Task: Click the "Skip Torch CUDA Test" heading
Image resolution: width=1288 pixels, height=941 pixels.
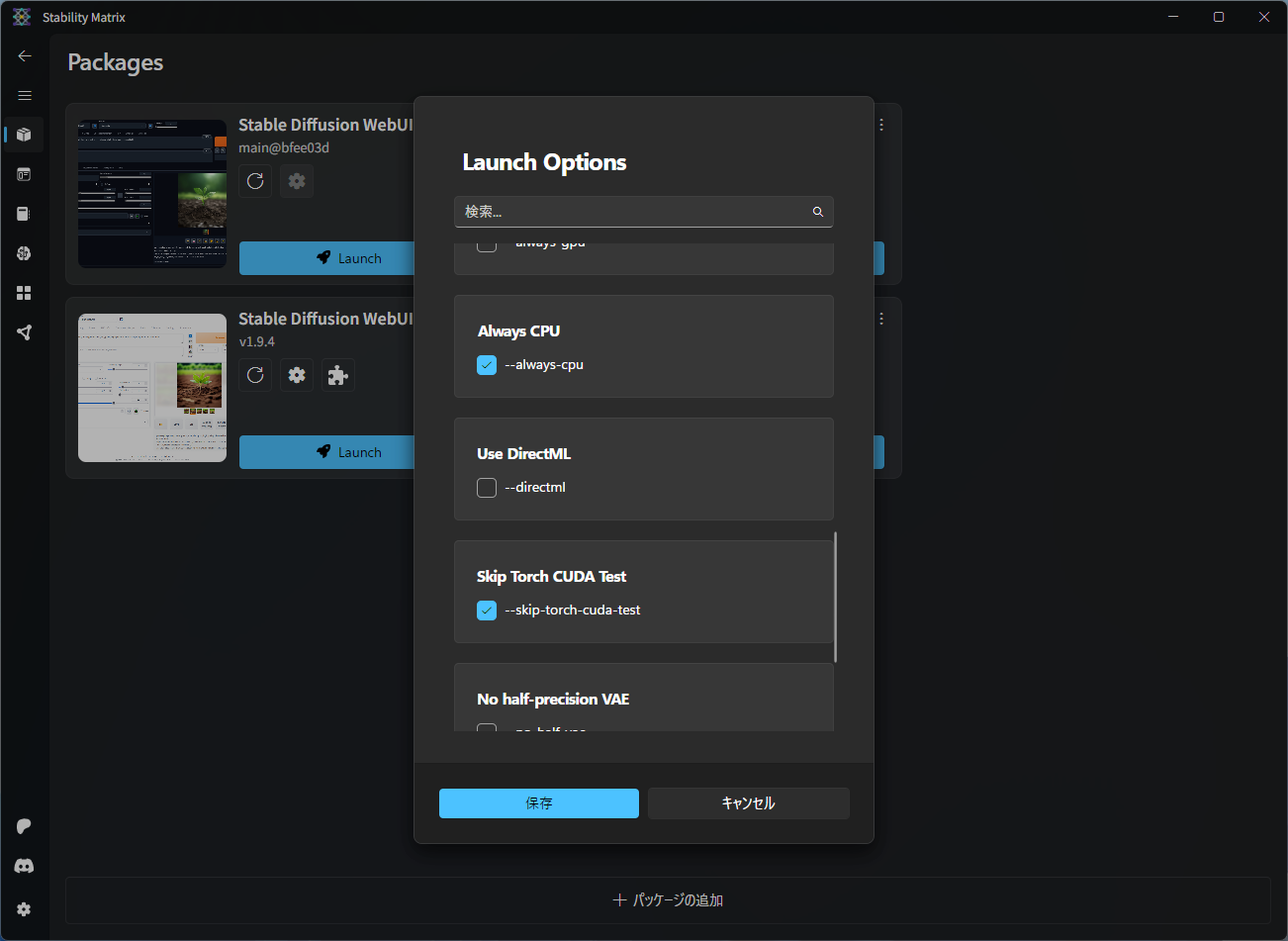Action: (x=551, y=577)
